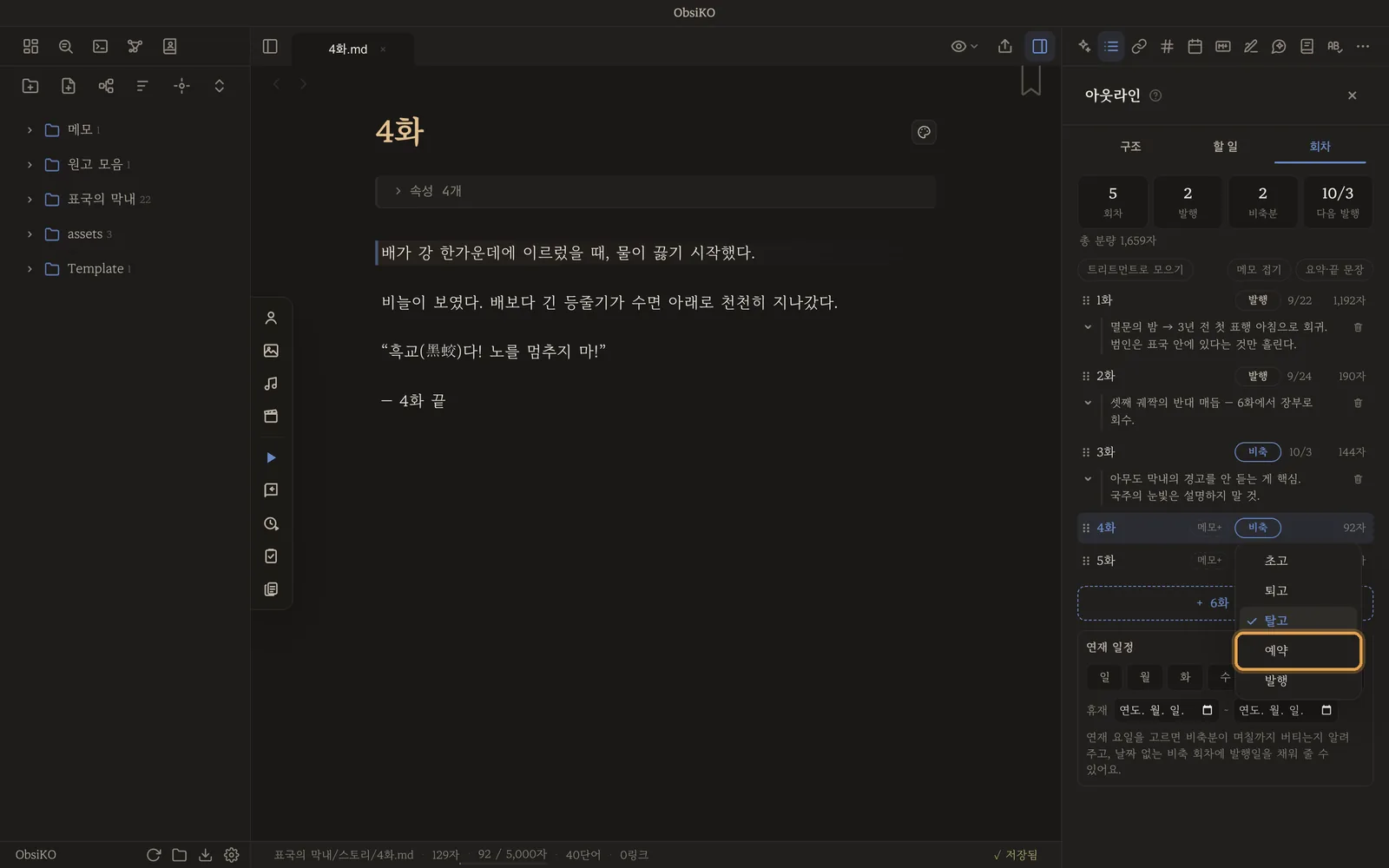Screen dimensions: 1389x868
Task: Open the spell check AB icon
Action: pos(1334,46)
